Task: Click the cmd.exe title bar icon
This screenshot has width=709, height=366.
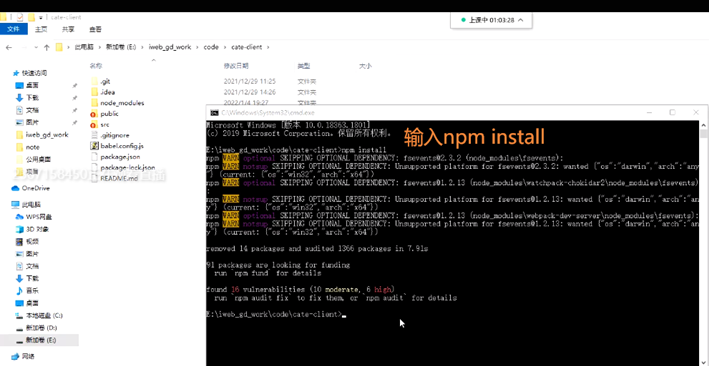Action: pos(215,113)
